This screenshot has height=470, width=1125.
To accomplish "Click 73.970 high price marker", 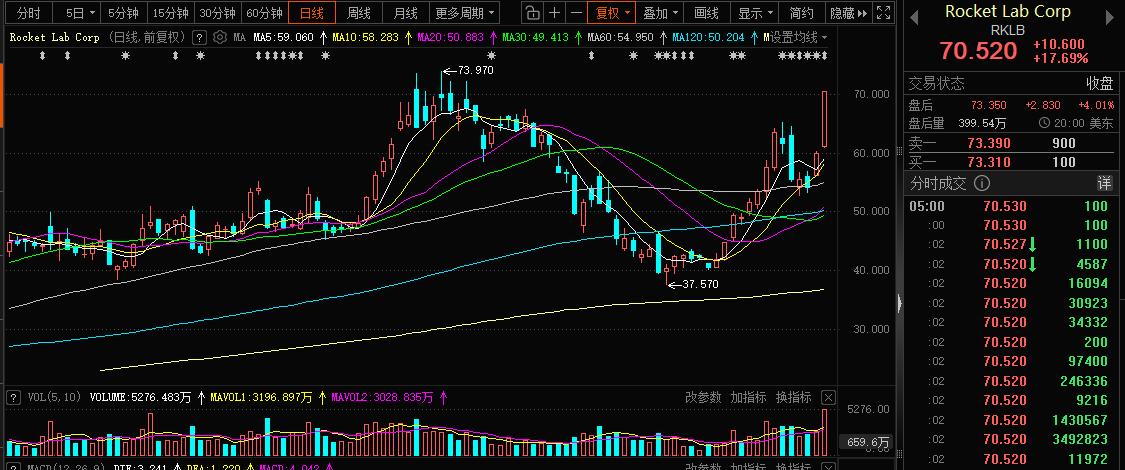I will pos(474,70).
